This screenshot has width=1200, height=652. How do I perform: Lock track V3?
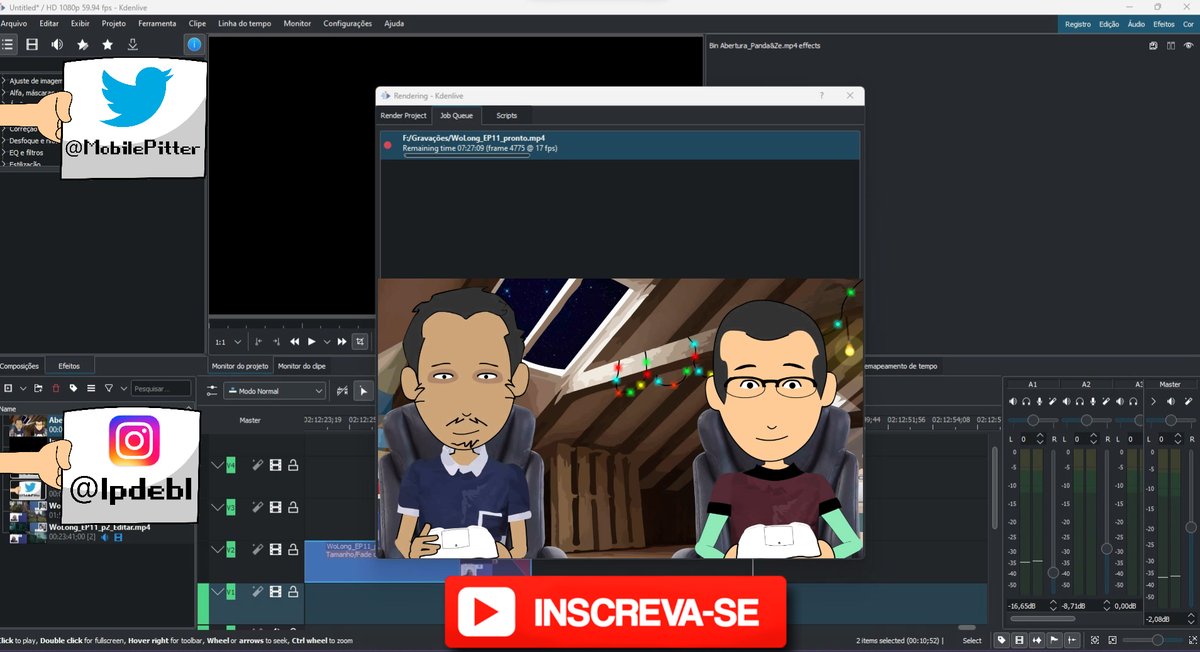point(293,507)
